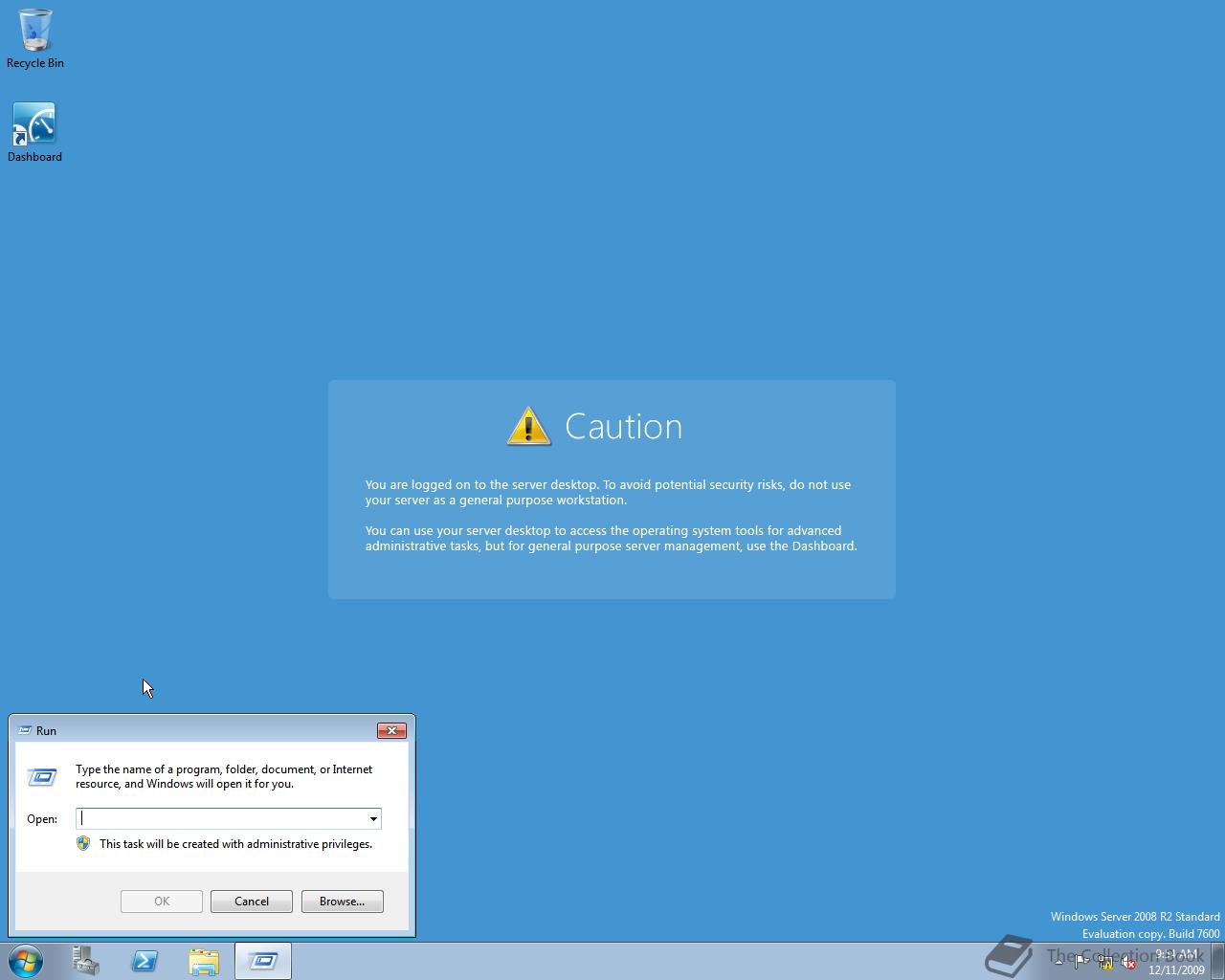Open Windows Explorer from the taskbar
1225x980 pixels.
coord(204,961)
